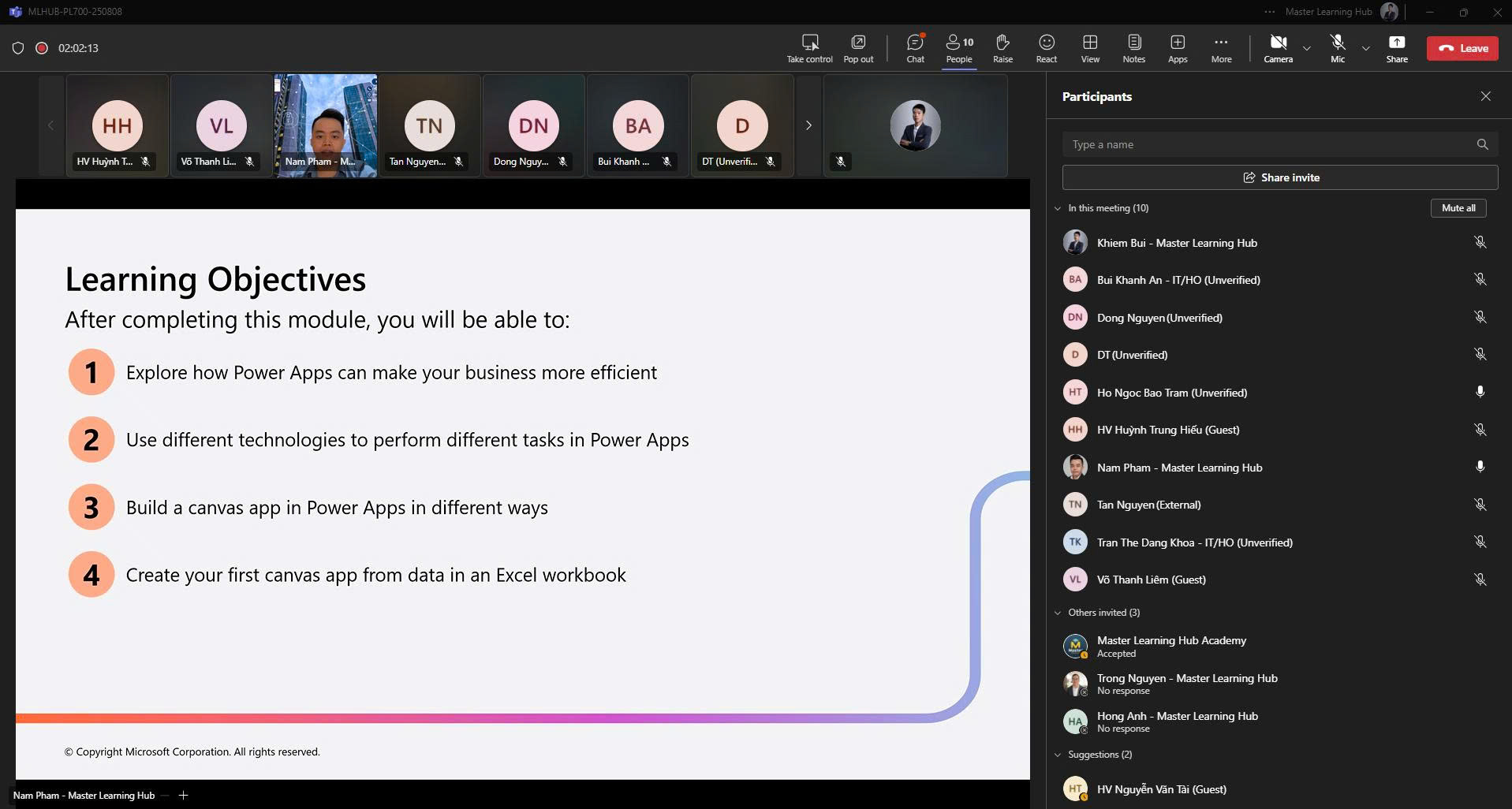Open the More actions menu
The height and width of the screenshot is (809, 1512).
[1221, 48]
